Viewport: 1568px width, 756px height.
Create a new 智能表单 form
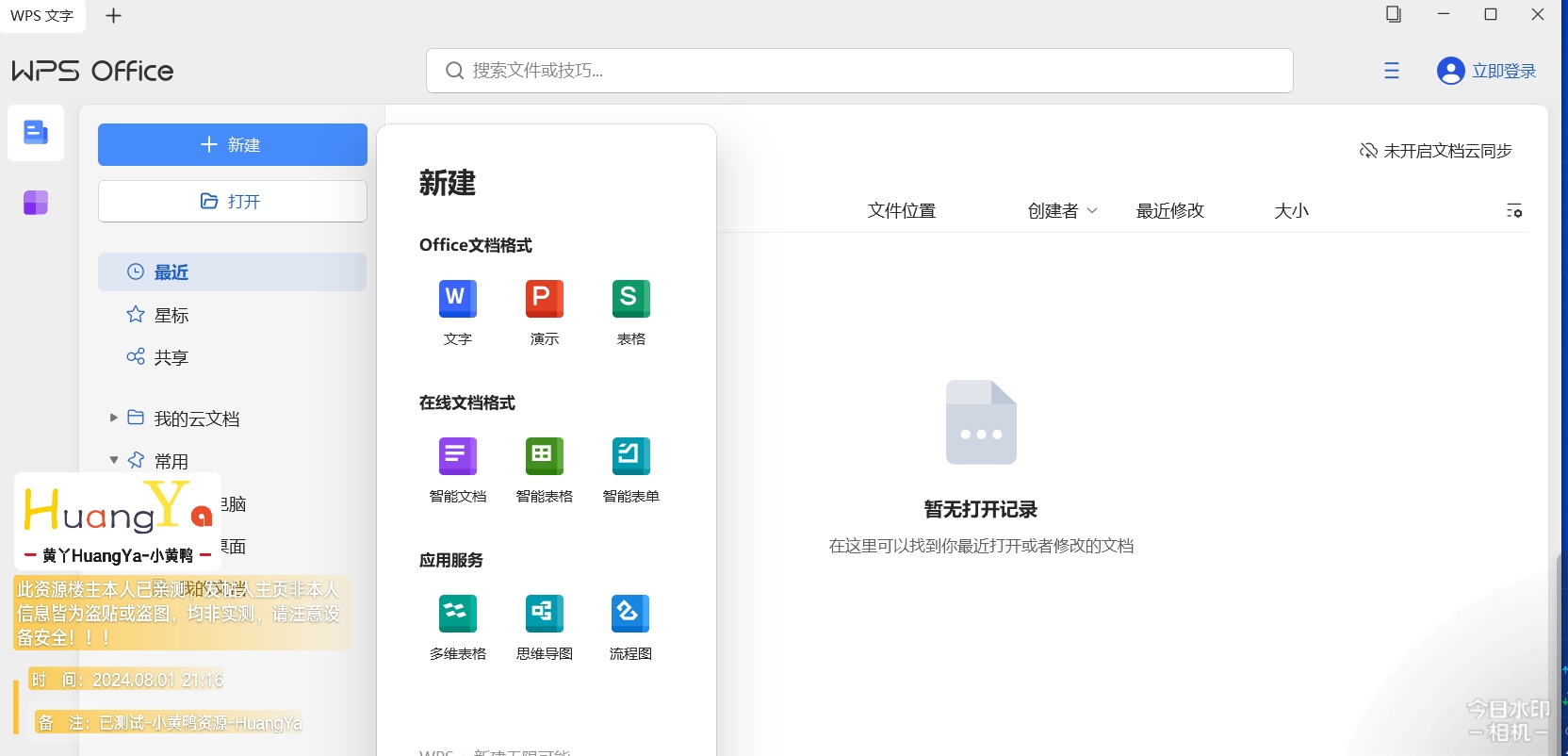point(630,457)
